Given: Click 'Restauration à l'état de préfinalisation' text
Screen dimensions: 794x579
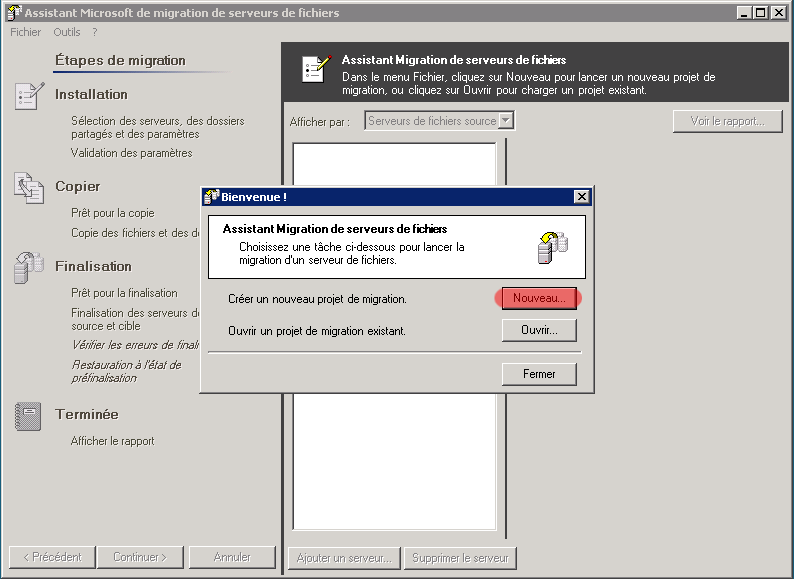Looking at the screenshot, I should (x=127, y=371).
